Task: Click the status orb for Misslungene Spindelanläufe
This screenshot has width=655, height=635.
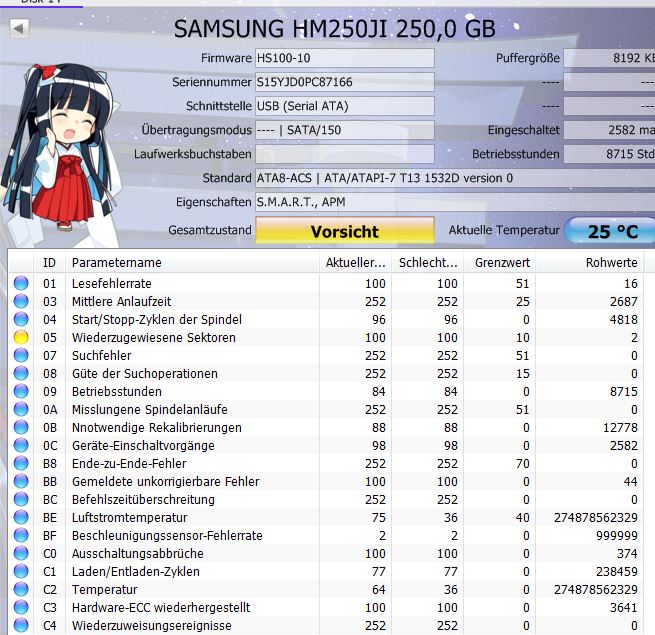Action: click(21, 409)
